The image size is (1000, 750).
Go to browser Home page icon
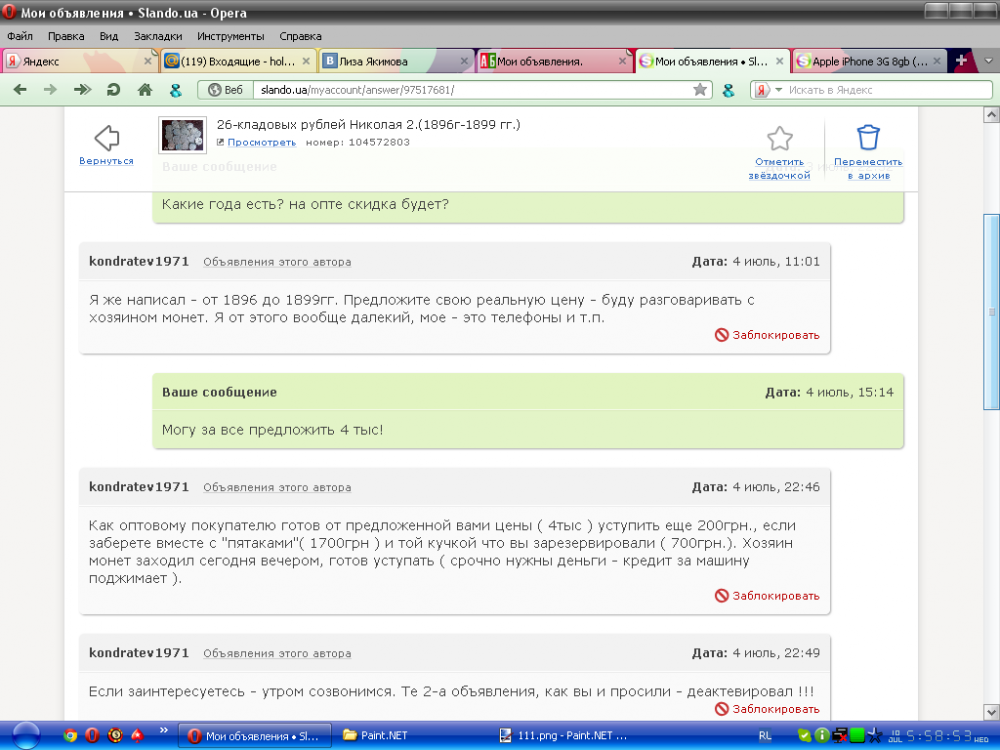(x=144, y=90)
